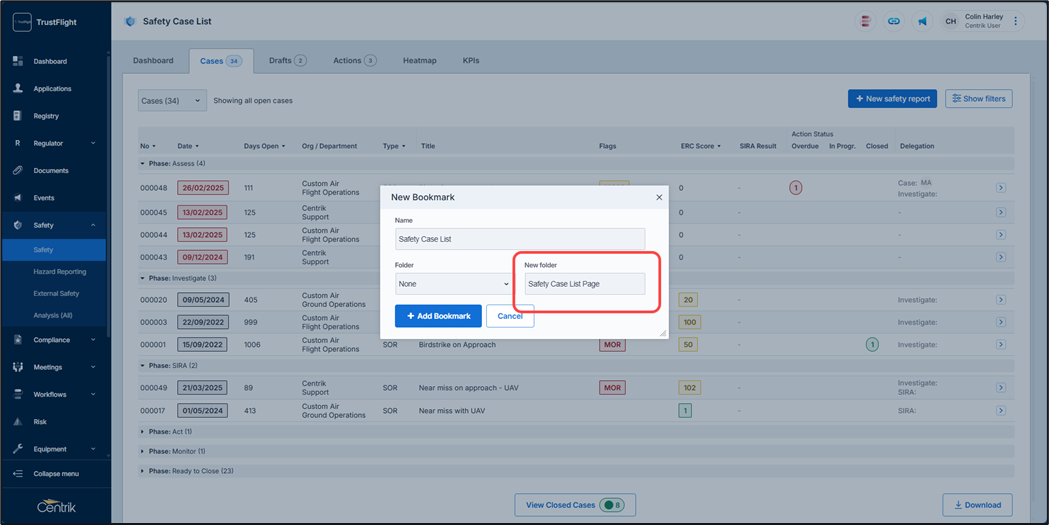Switch to the Heatmap tab
Screen dimensions: 1049x525
(419, 61)
